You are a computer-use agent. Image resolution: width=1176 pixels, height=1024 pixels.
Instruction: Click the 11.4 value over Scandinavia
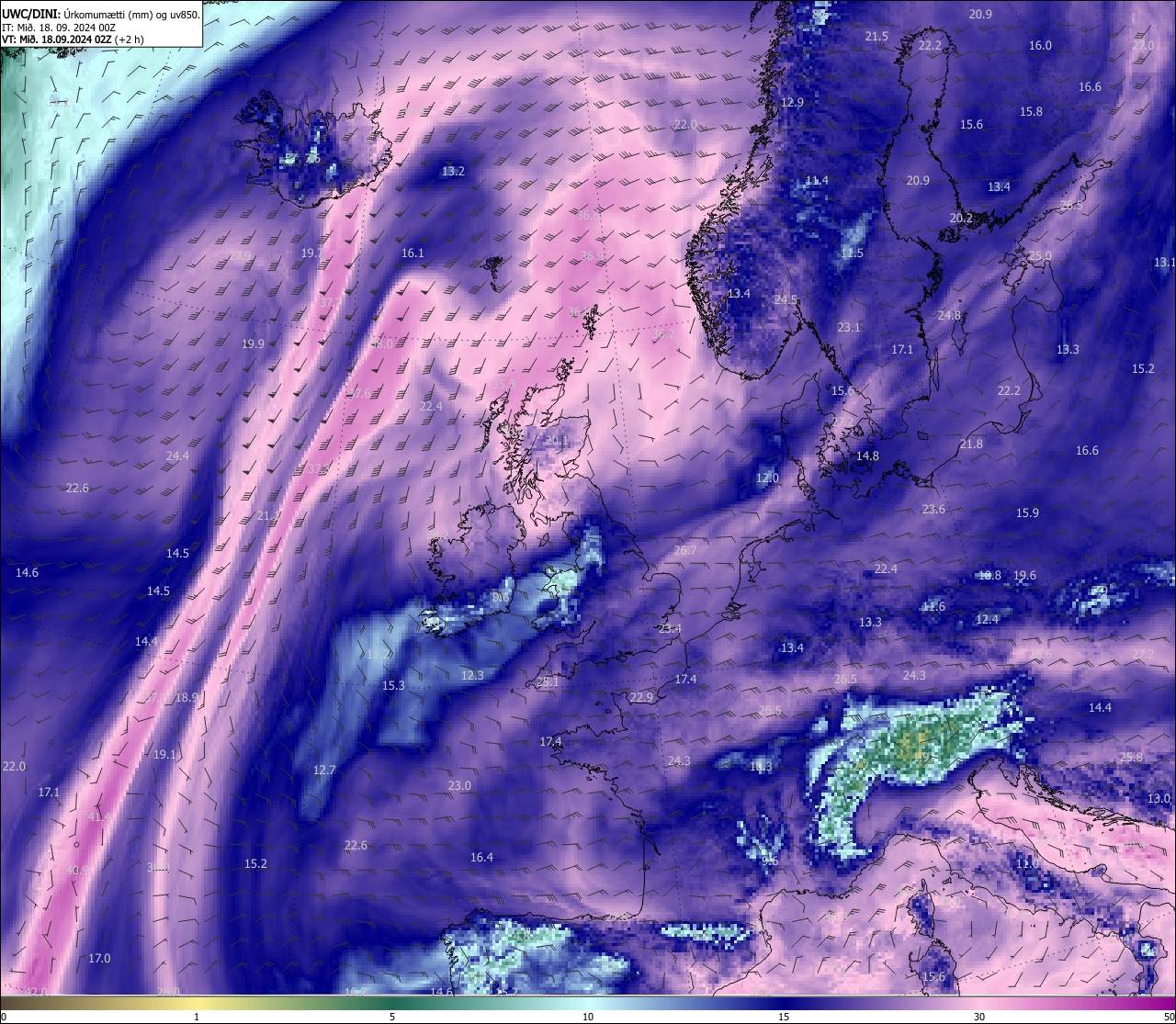coord(816,181)
